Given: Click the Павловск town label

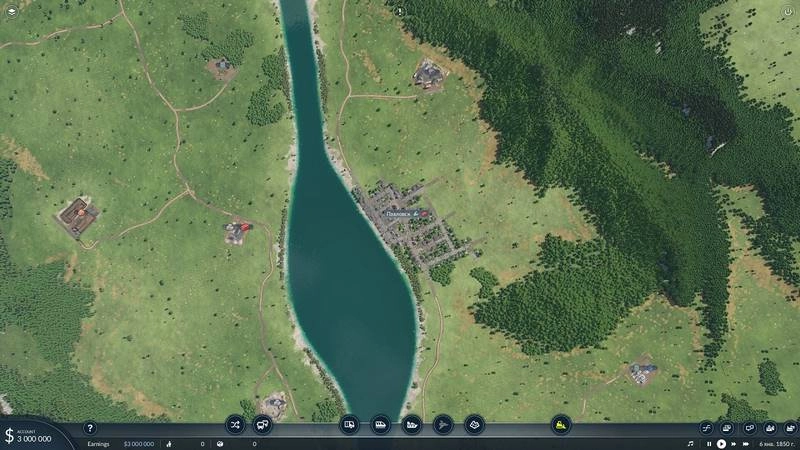Looking at the screenshot, I should pyautogui.click(x=398, y=214).
